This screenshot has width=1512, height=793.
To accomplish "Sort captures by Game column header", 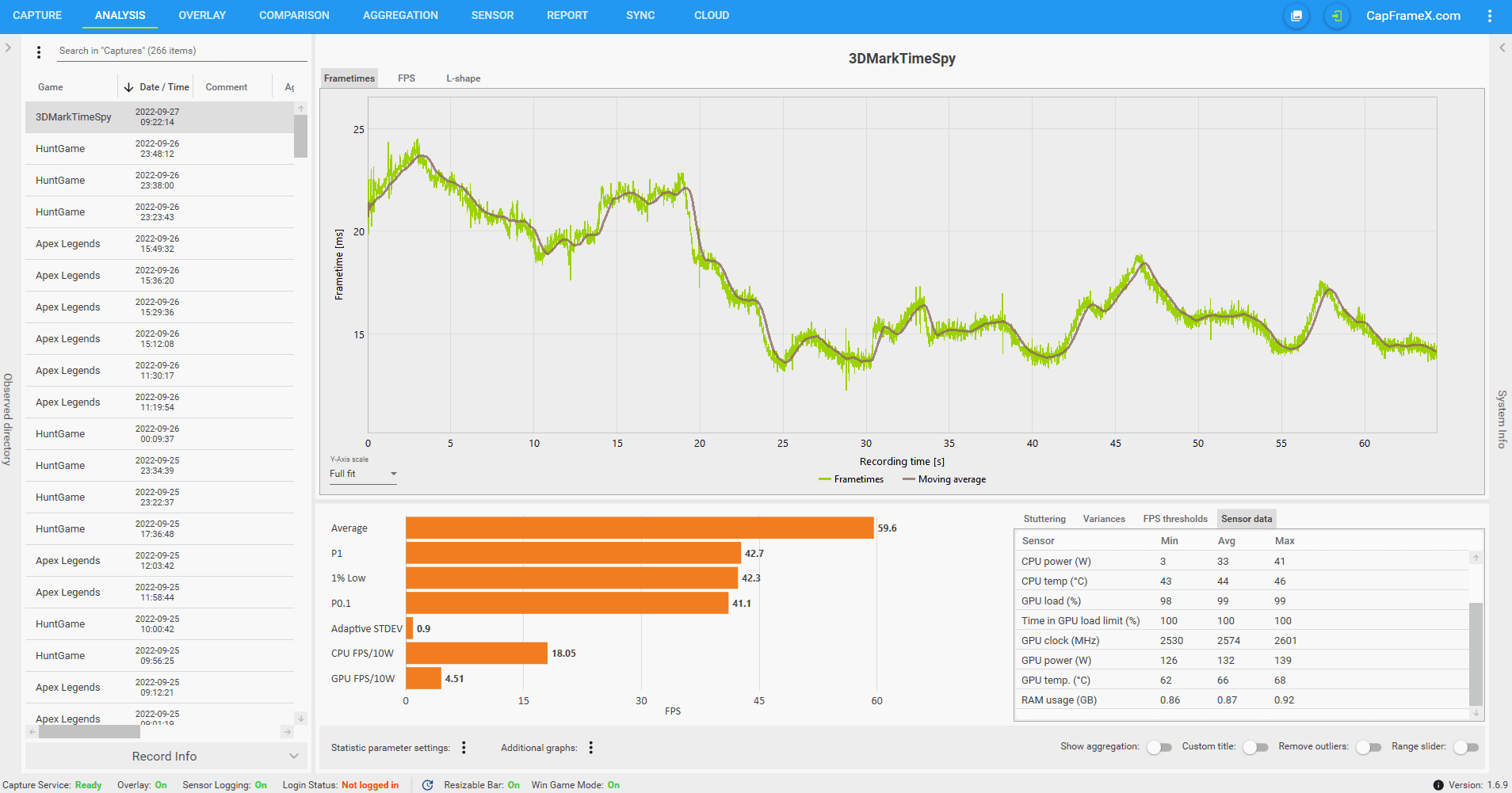I will coord(51,87).
